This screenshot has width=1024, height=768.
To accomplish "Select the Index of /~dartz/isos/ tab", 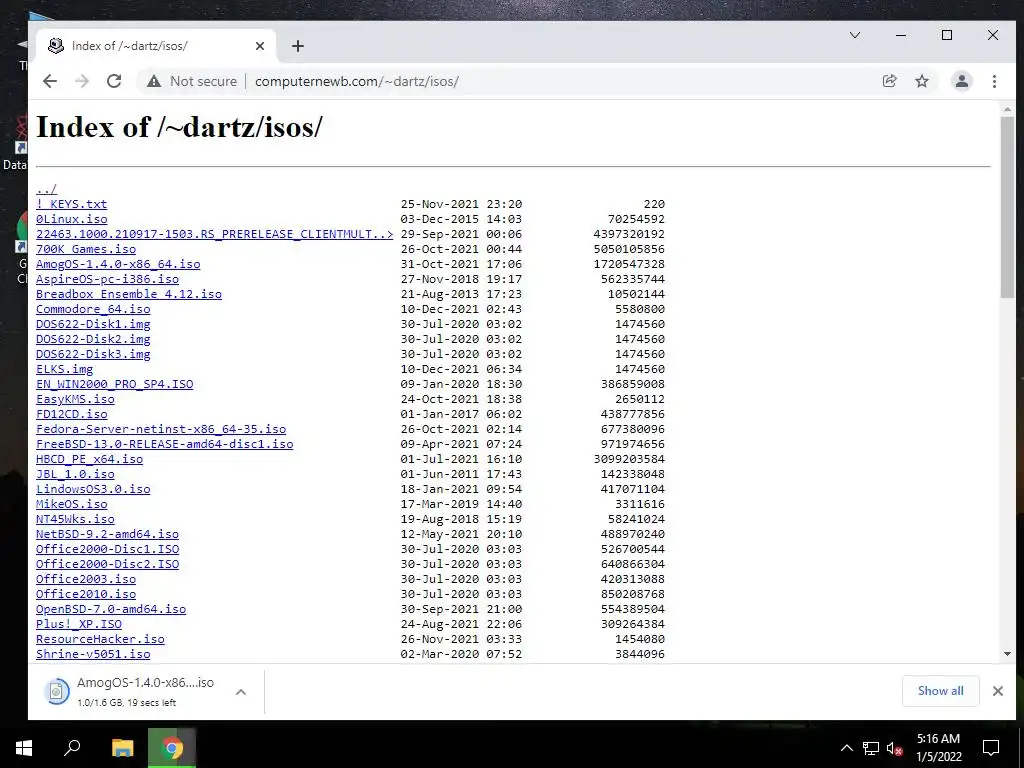I will [155, 46].
